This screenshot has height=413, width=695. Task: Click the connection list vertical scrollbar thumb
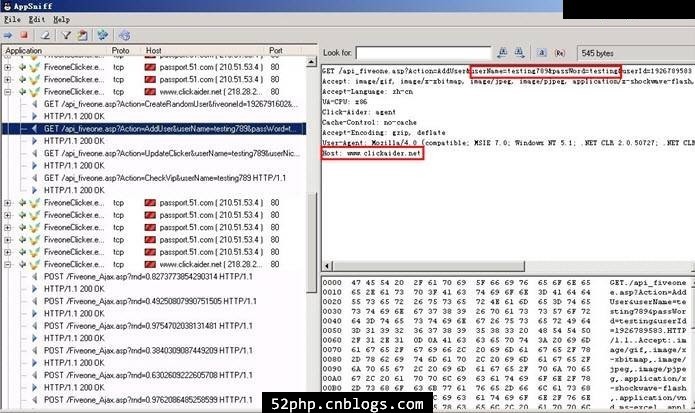point(312,242)
